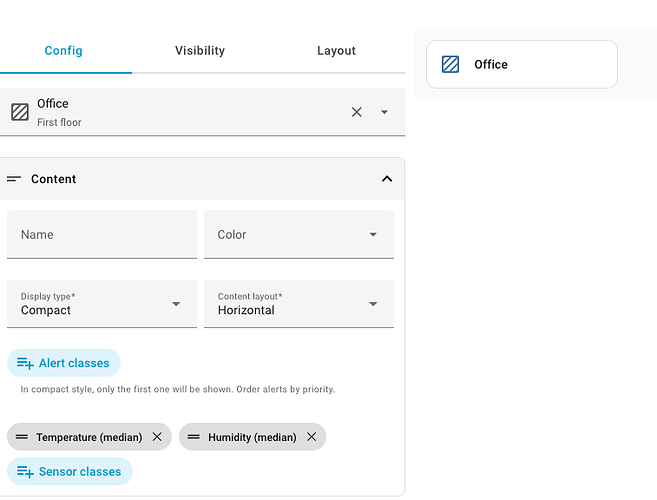
Task: Open the Content layout dropdown
Action: pyautogui.click(x=298, y=304)
